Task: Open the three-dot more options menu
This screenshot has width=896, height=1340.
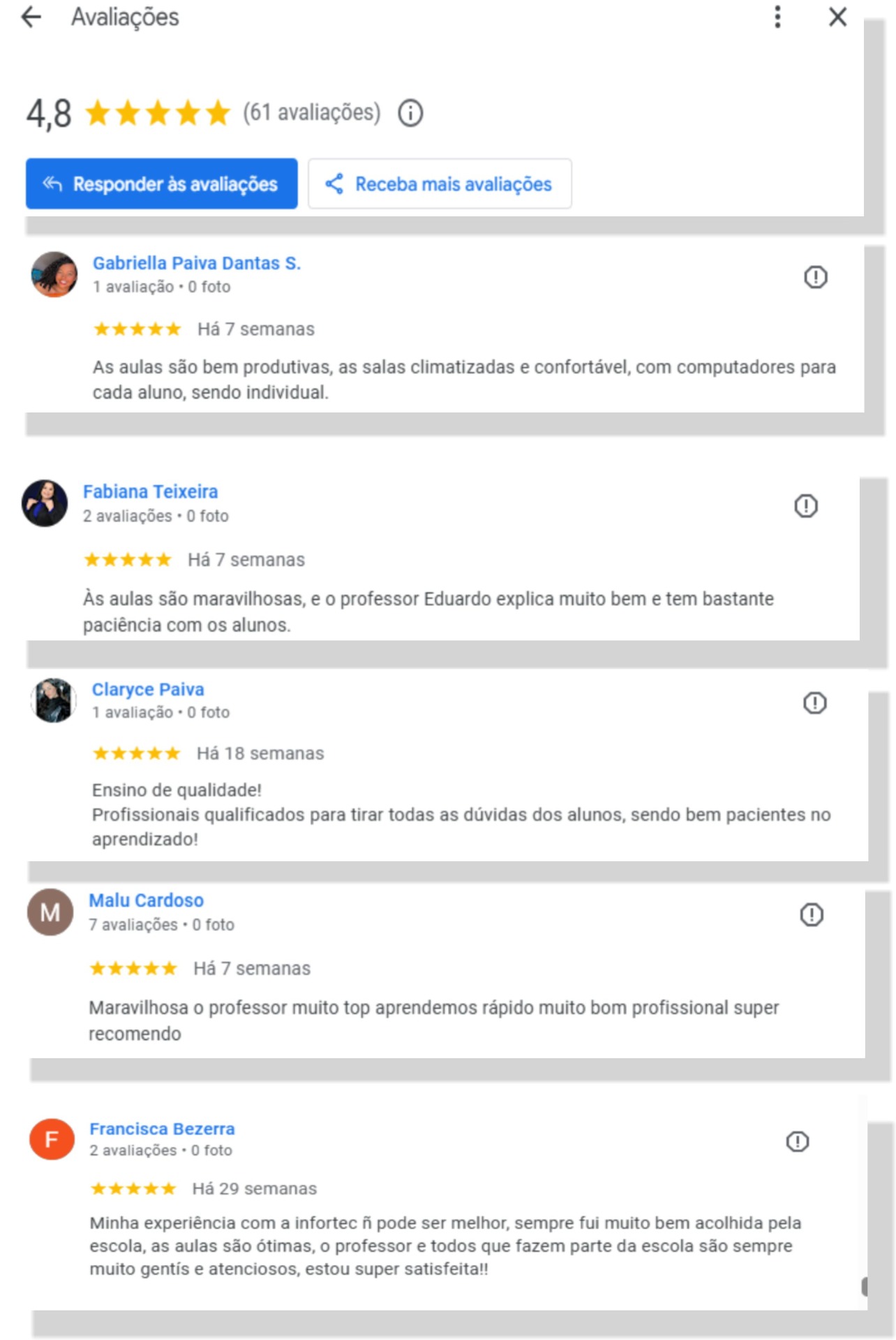Action: [x=777, y=17]
